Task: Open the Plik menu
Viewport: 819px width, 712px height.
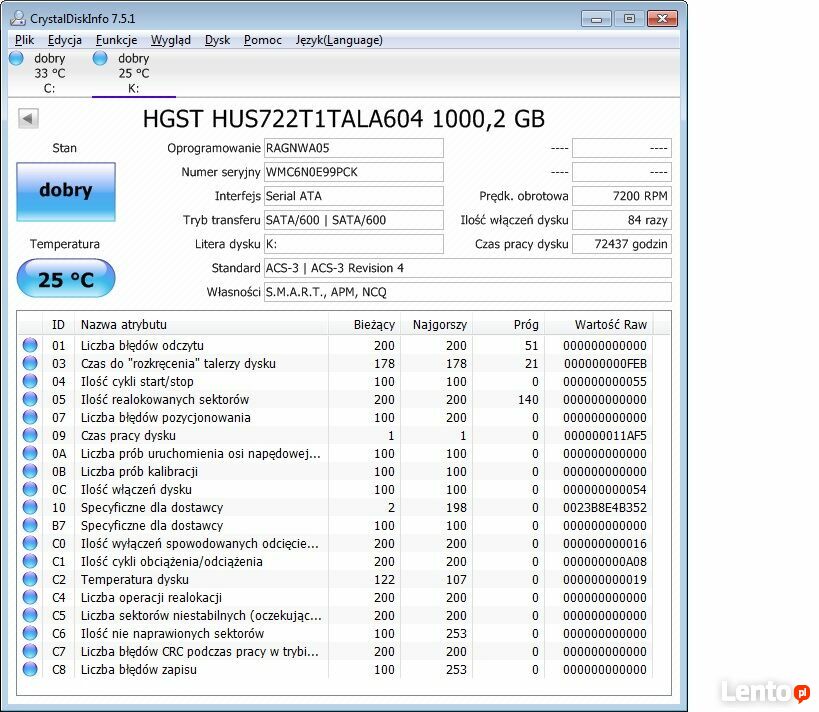Action: tap(25, 40)
